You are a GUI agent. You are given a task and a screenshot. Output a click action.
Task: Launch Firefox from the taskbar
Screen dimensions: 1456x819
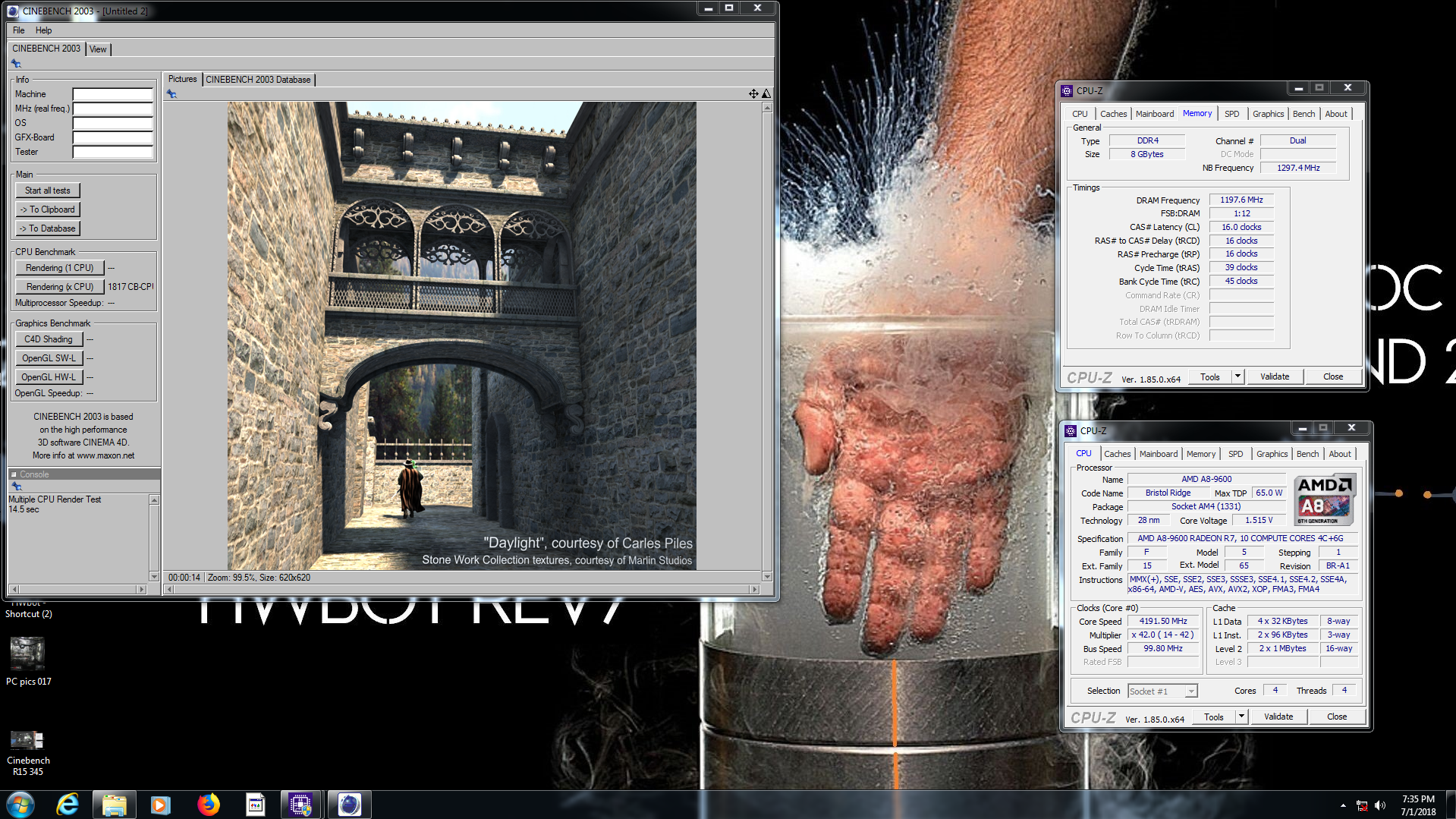(x=209, y=805)
